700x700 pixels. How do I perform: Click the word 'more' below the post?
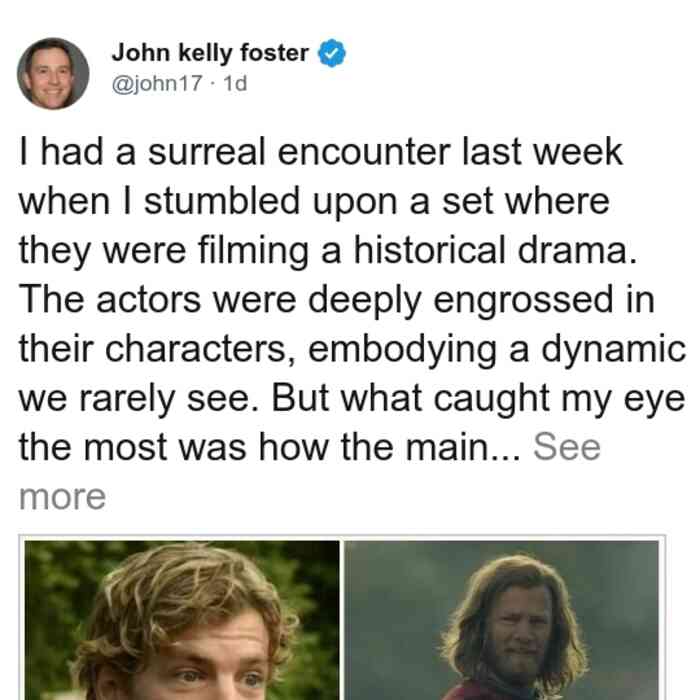pos(62,497)
